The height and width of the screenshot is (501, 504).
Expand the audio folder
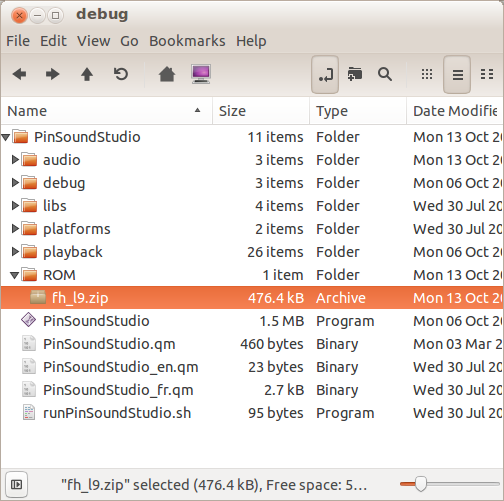(14, 160)
